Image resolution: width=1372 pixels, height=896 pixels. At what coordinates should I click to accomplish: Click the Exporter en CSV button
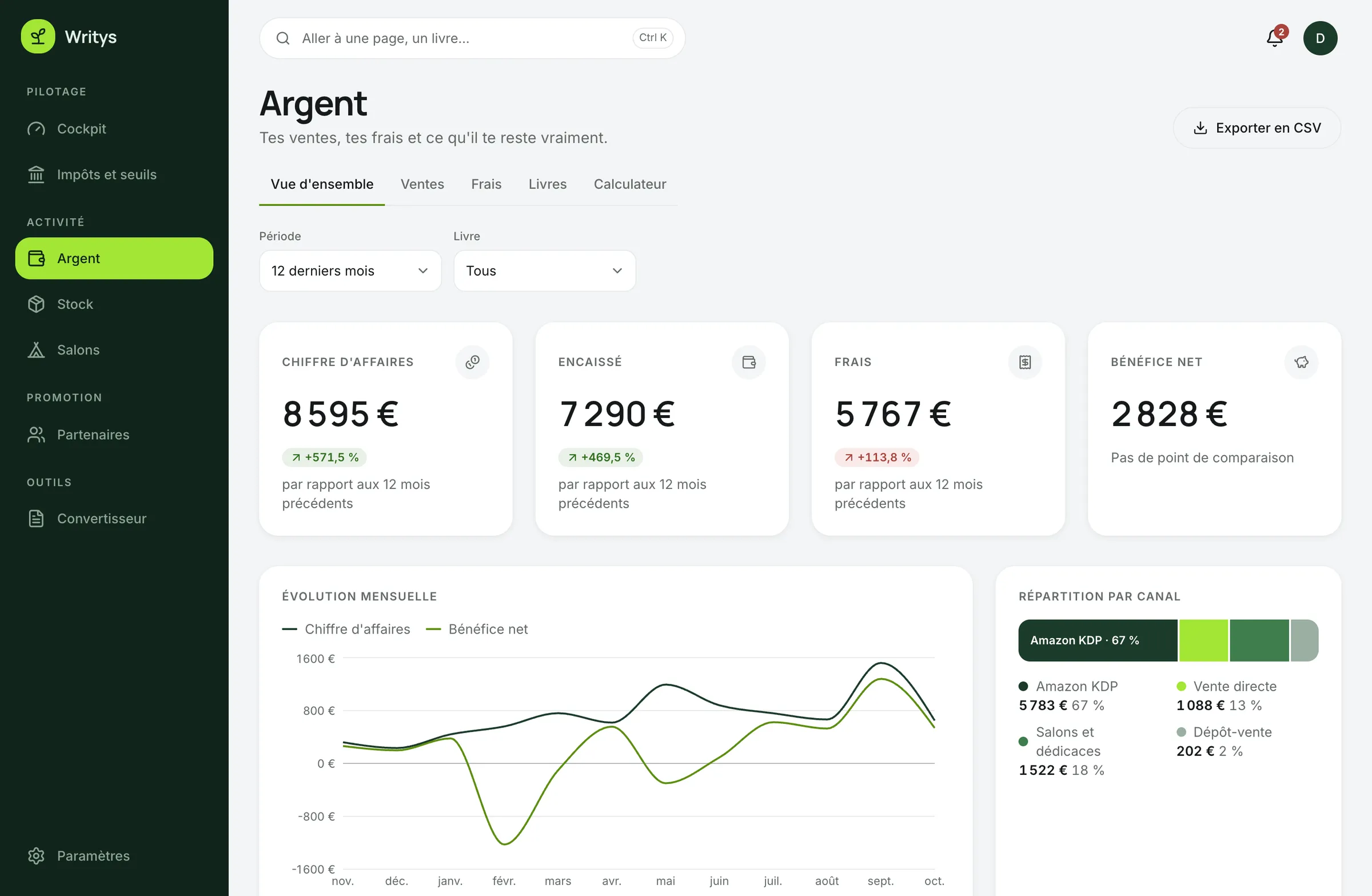coord(1257,128)
